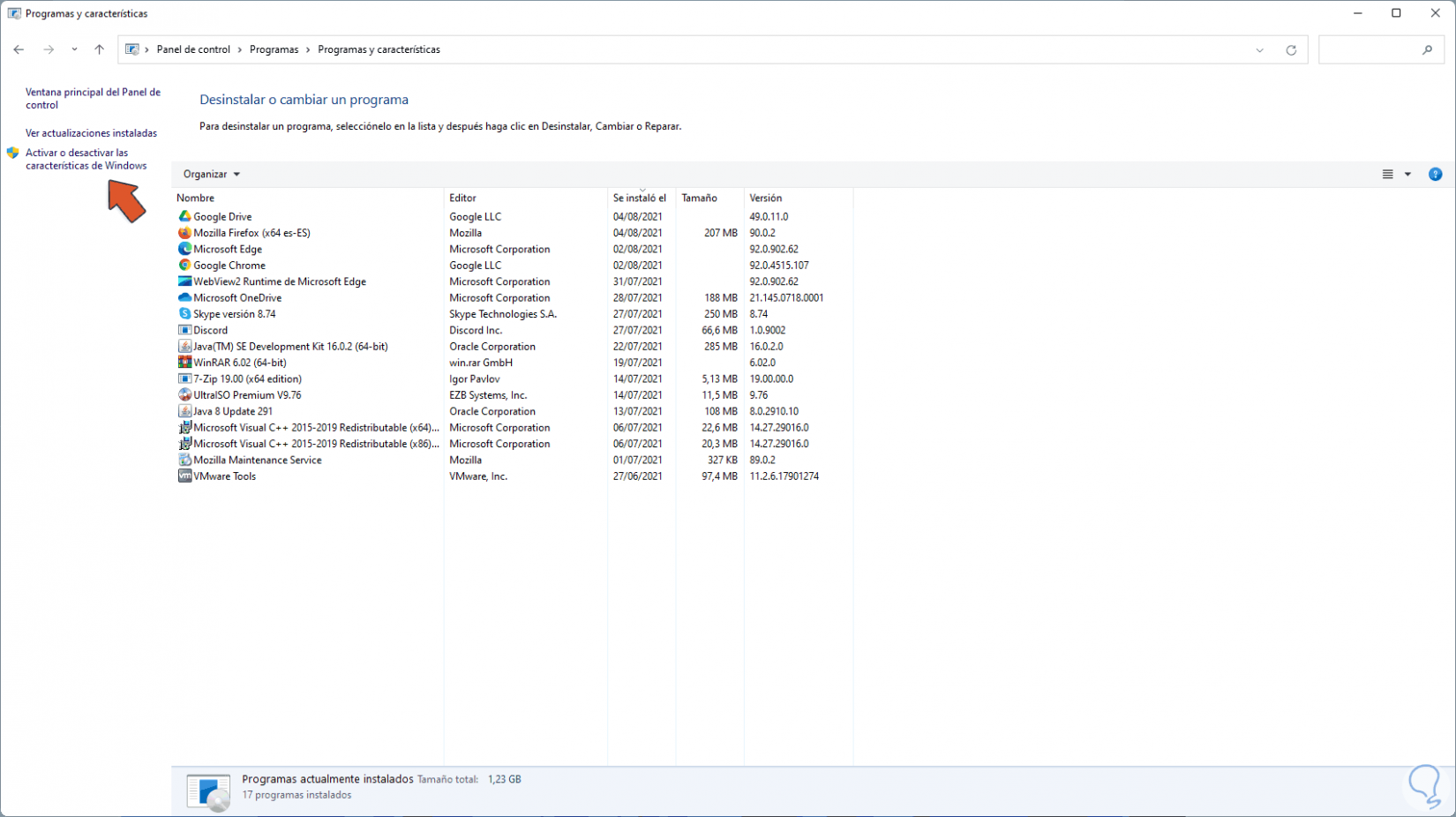1456x817 pixels.
Task: Click the Control Panel icon in address bar
Action: [x=132, y=49]
